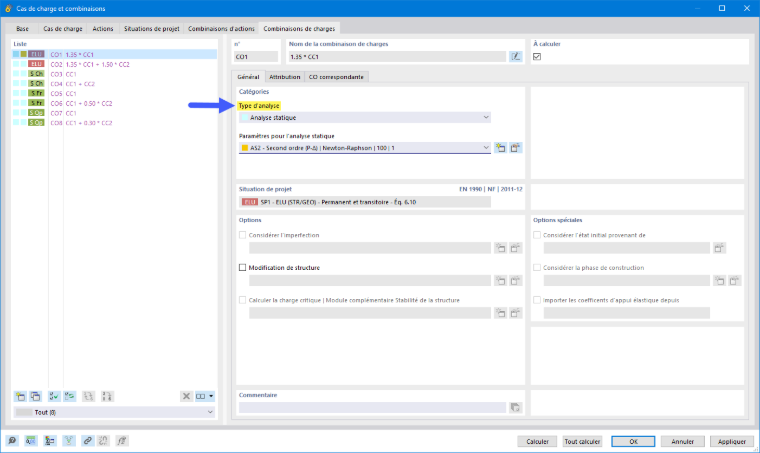Open the CO correspondante sub-tab

pyautogui.click(x=336, y=77)
